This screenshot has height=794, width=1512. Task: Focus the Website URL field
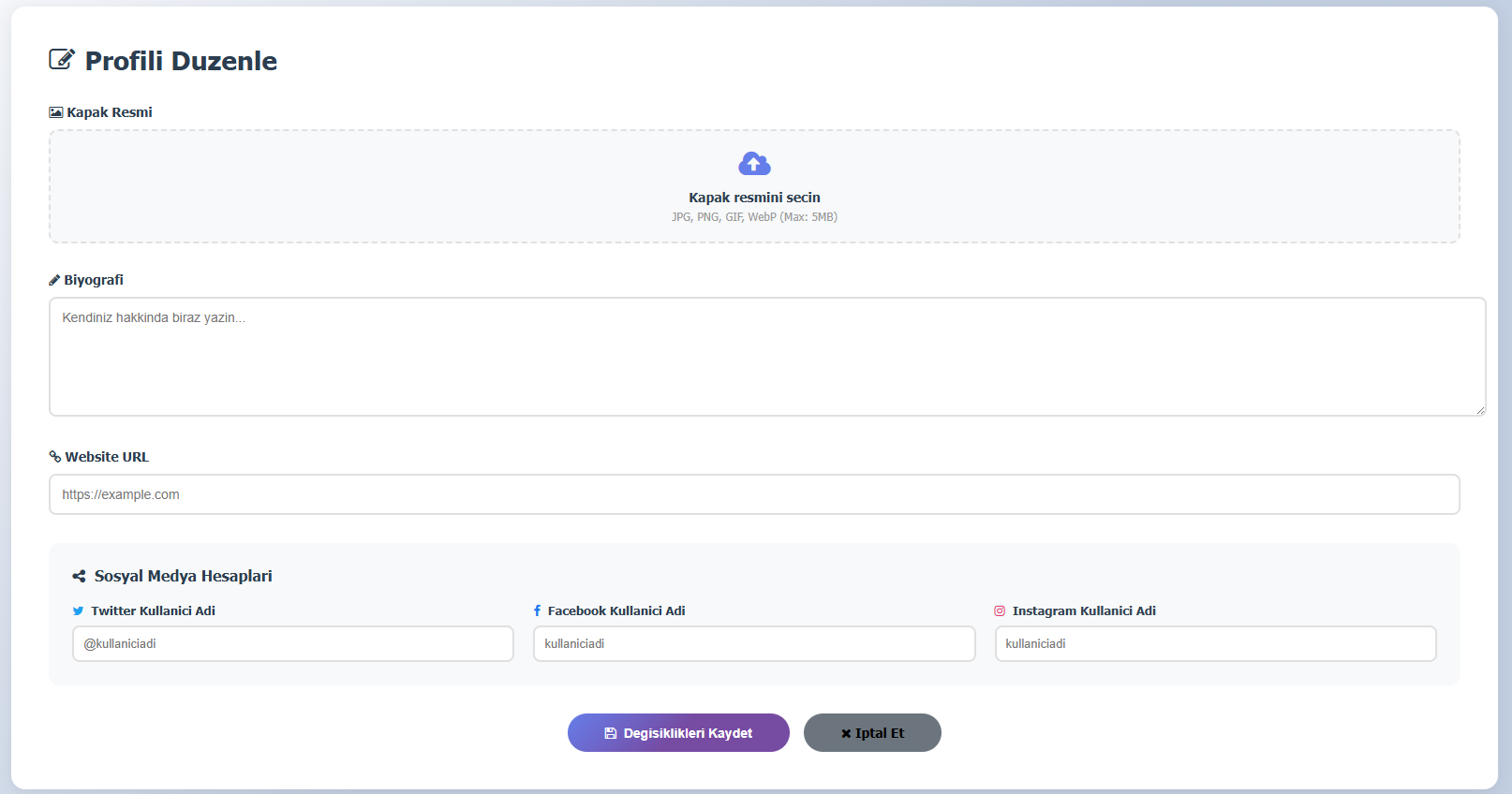click(754, 494)
